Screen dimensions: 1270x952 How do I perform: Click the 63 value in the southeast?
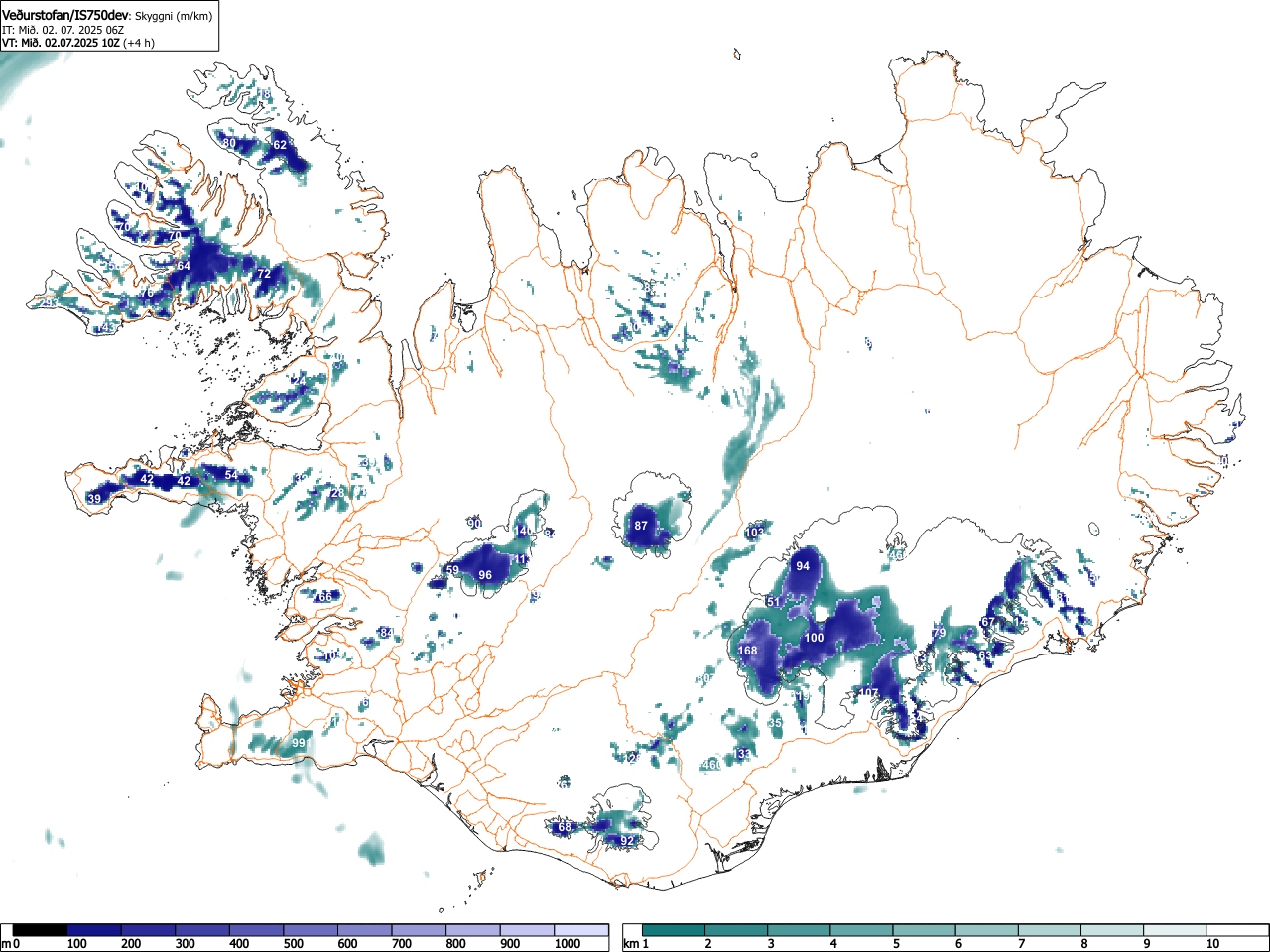point(985,655)
